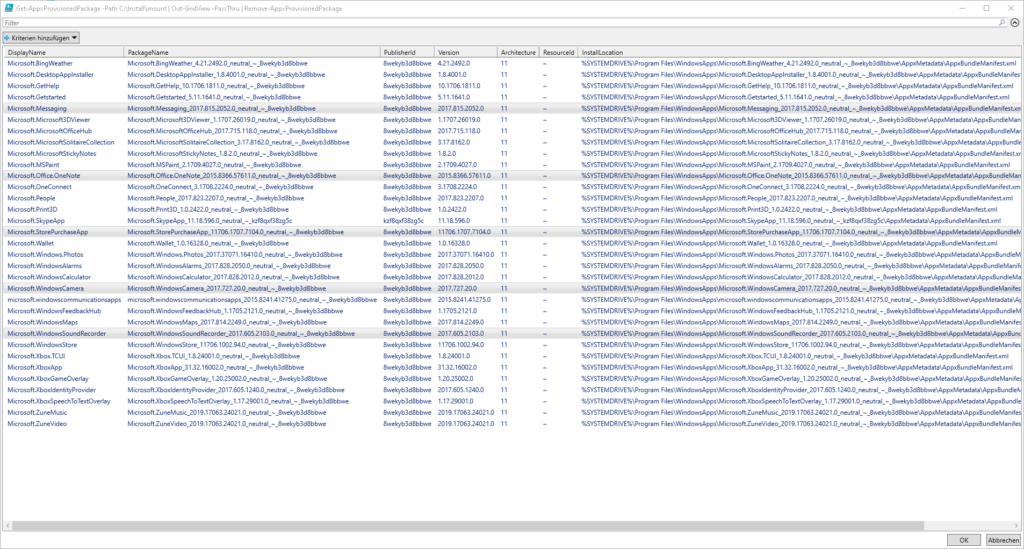
Task: Select the Microsoft.Xbox.TCUI row
Action: click(x=512, y=356)
